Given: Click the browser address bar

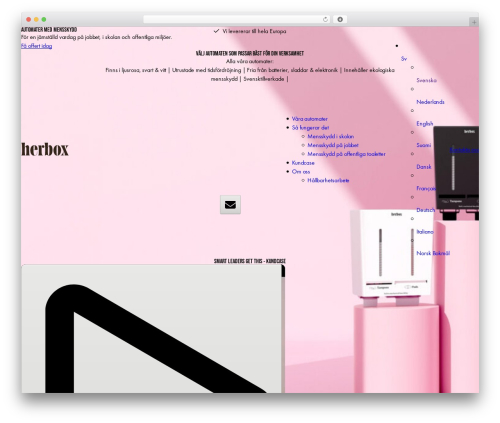Looking at the screenshot, I should [236, 19].
